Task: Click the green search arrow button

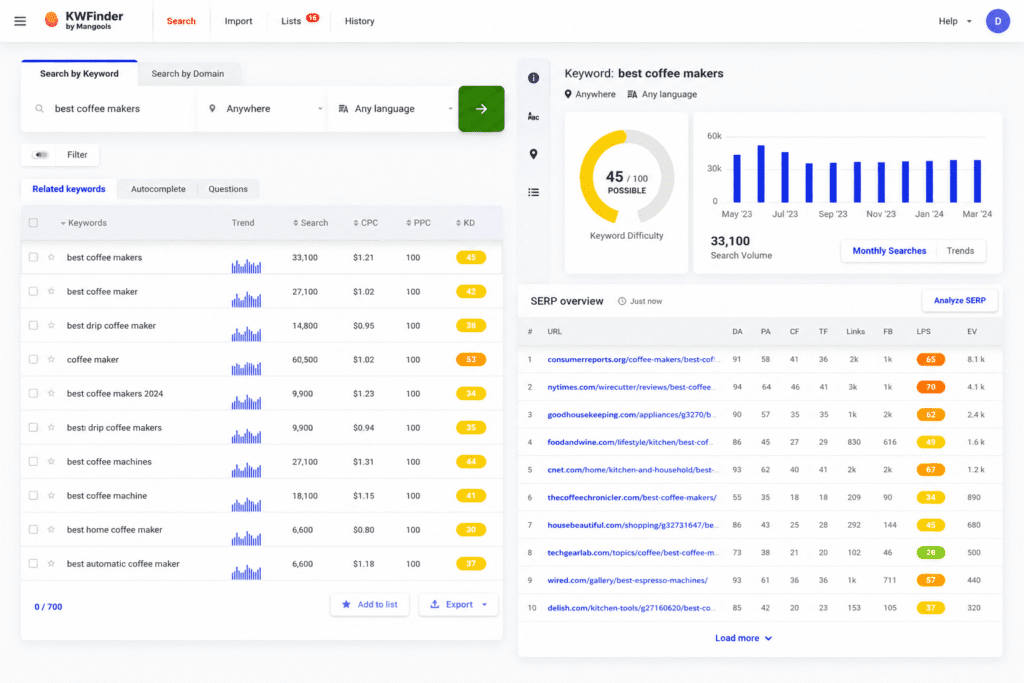Action: click(x=481, y=109)
